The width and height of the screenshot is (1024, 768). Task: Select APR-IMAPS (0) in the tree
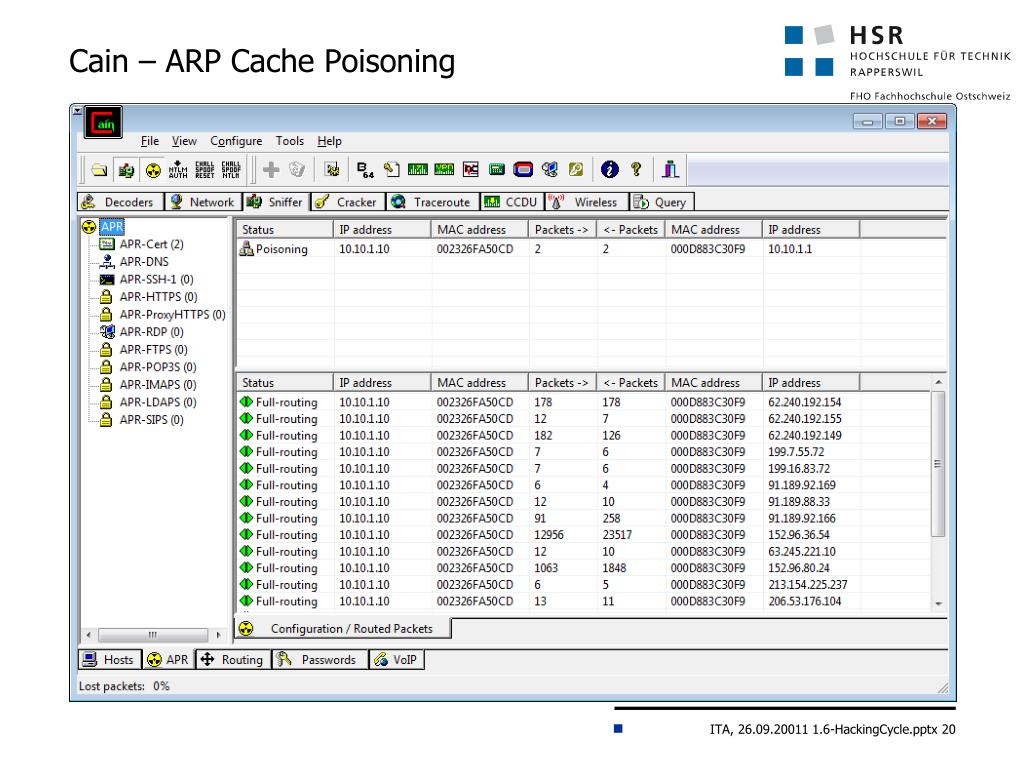[x=158, y=385]
